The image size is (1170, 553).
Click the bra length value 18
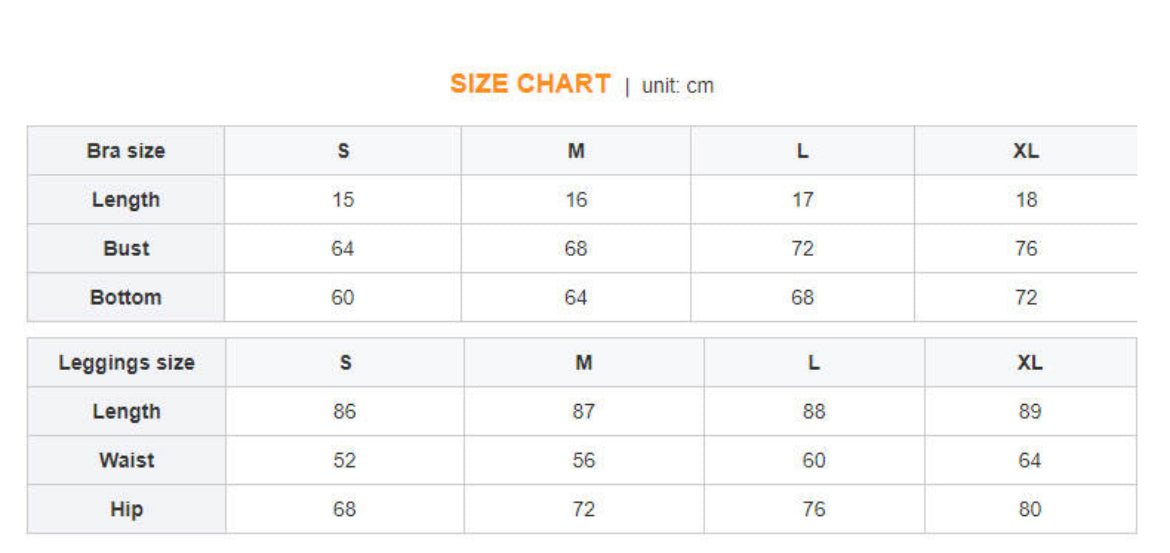(x=1026, y=200)
